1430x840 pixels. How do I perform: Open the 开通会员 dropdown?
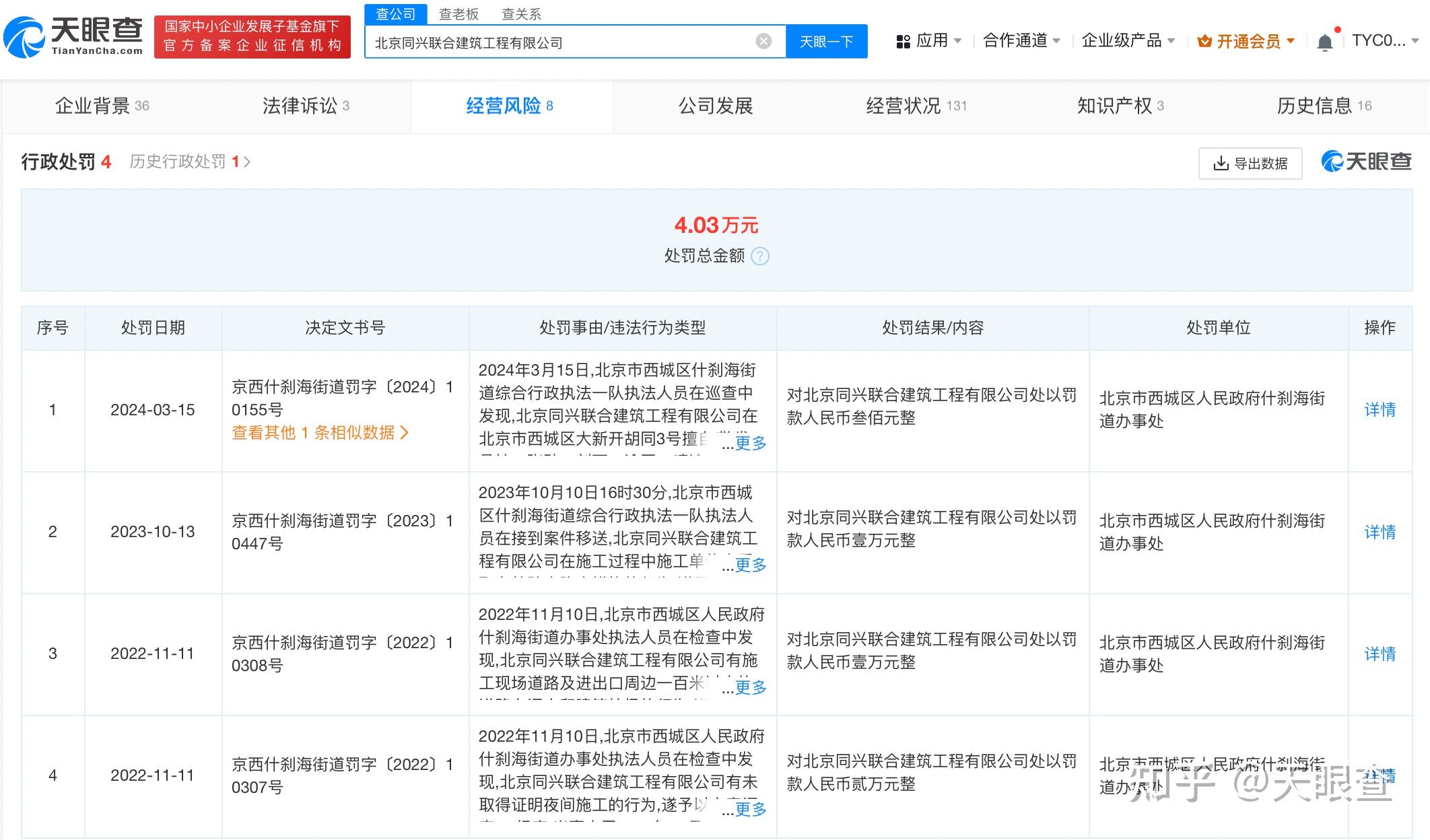pos(1246,42)
